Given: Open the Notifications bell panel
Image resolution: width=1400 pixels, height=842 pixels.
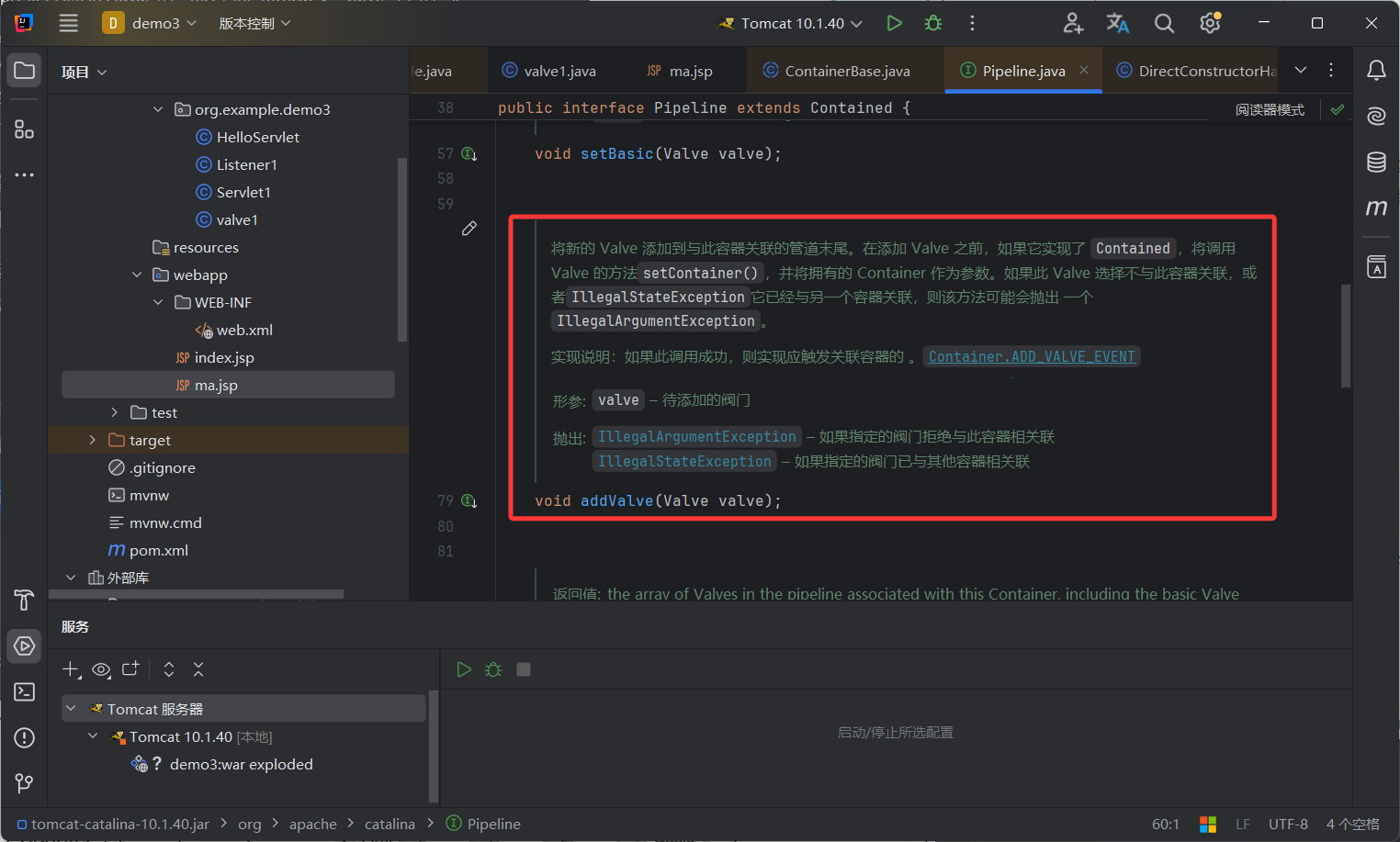Looking at the screenshot, I should pyautogui.click(x=1376, y=71).
